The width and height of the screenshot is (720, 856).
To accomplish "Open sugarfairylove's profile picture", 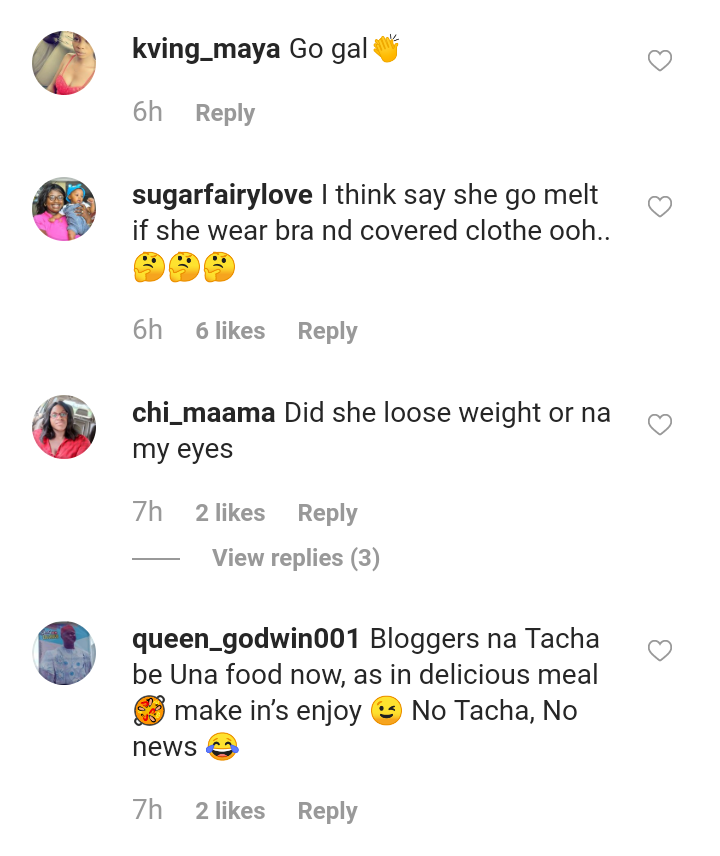I will (64, 209).
